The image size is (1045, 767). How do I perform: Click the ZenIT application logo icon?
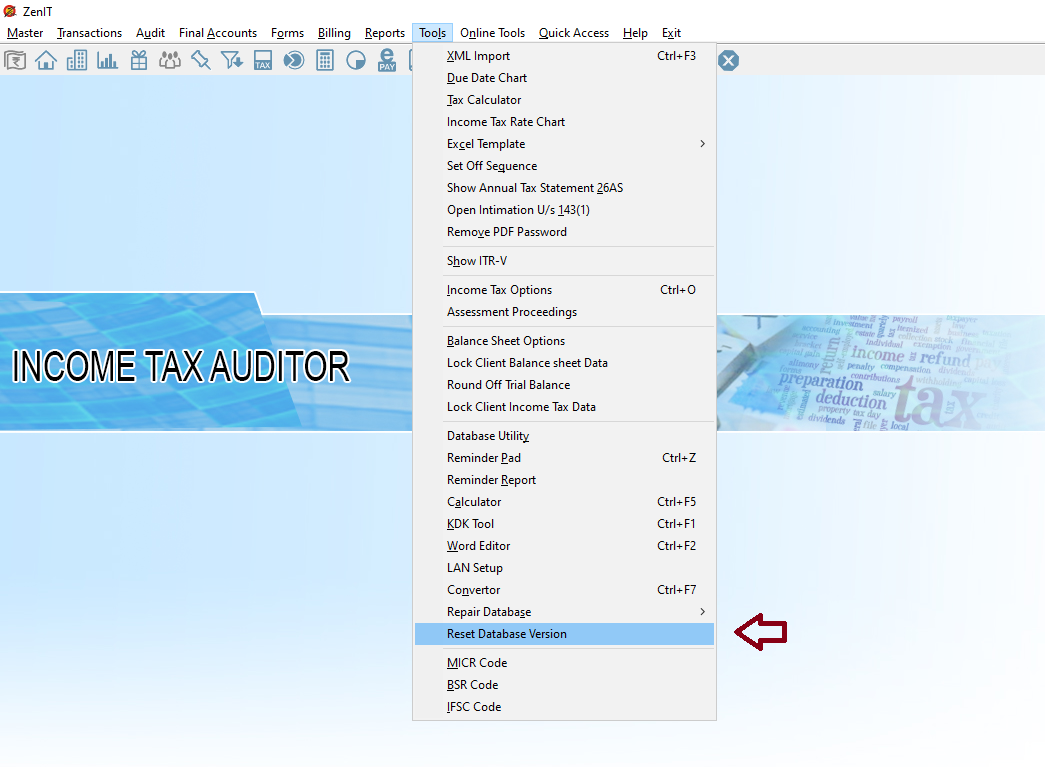click(10, 11)
